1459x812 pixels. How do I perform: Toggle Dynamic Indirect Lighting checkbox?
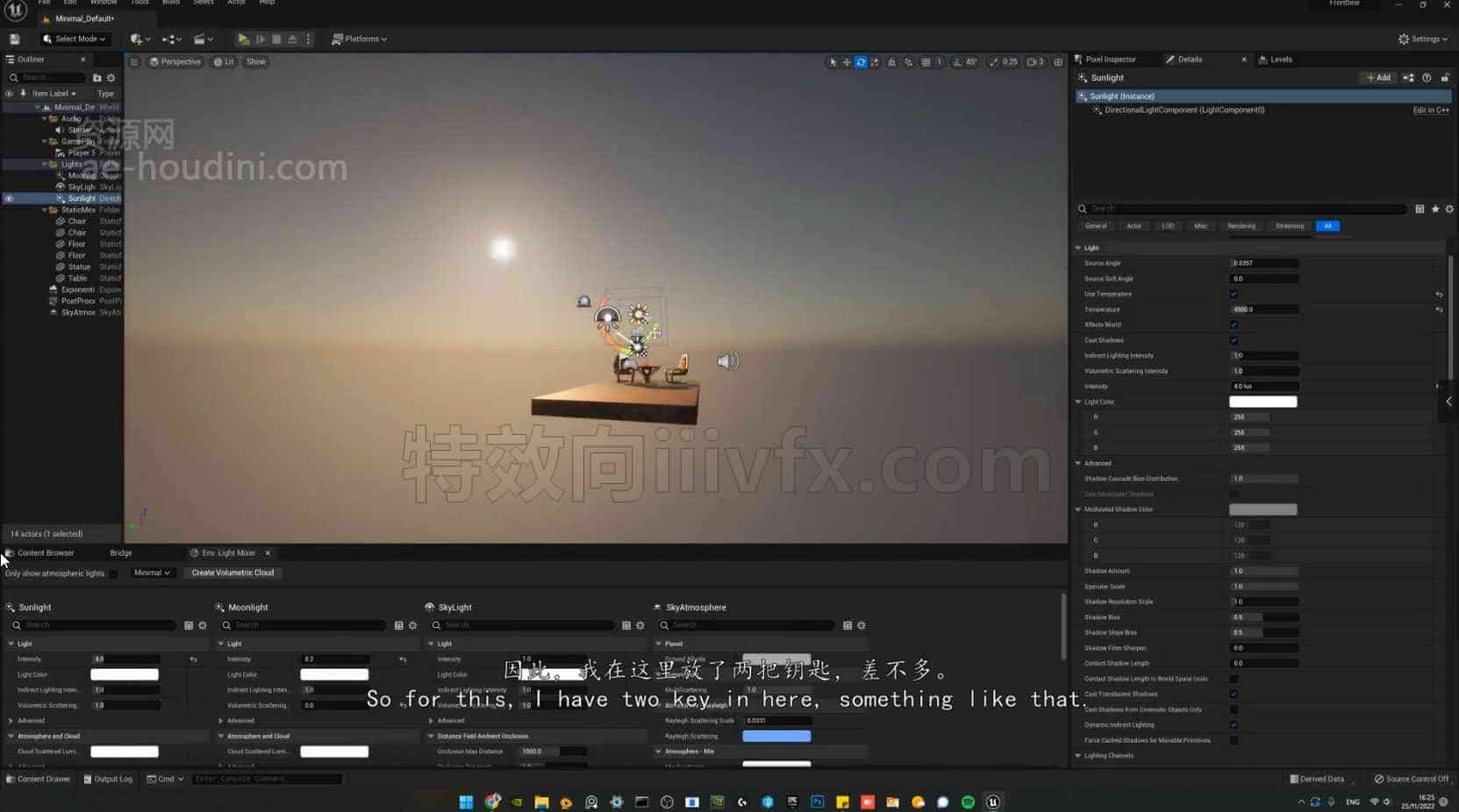pyautogui.click(x=1234, y=725)
